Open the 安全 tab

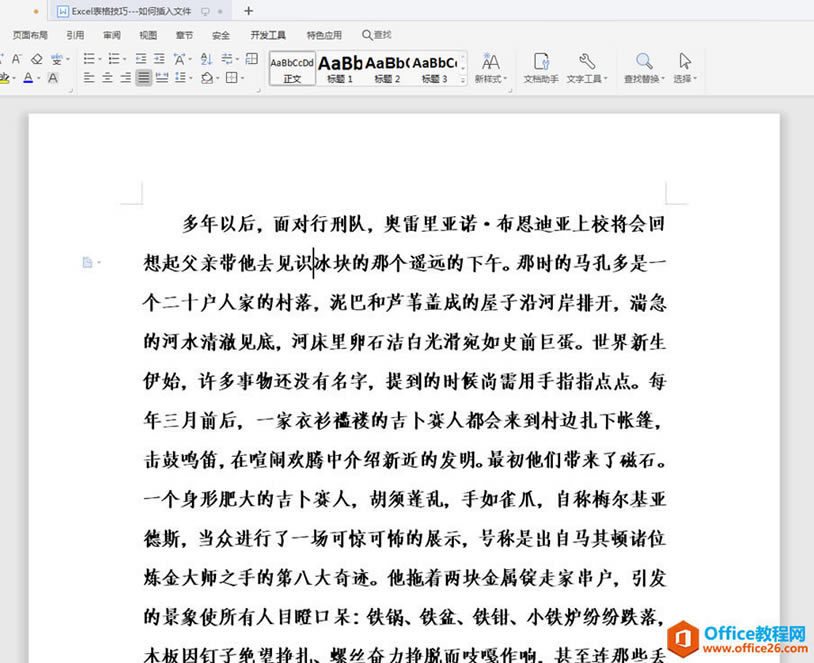[221, 35]
